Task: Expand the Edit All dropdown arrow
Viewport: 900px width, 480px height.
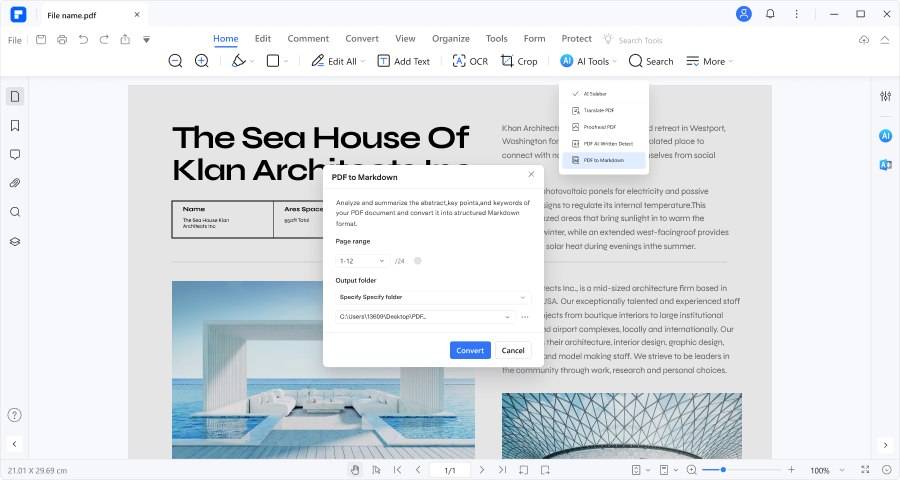Action: (363, 61)
